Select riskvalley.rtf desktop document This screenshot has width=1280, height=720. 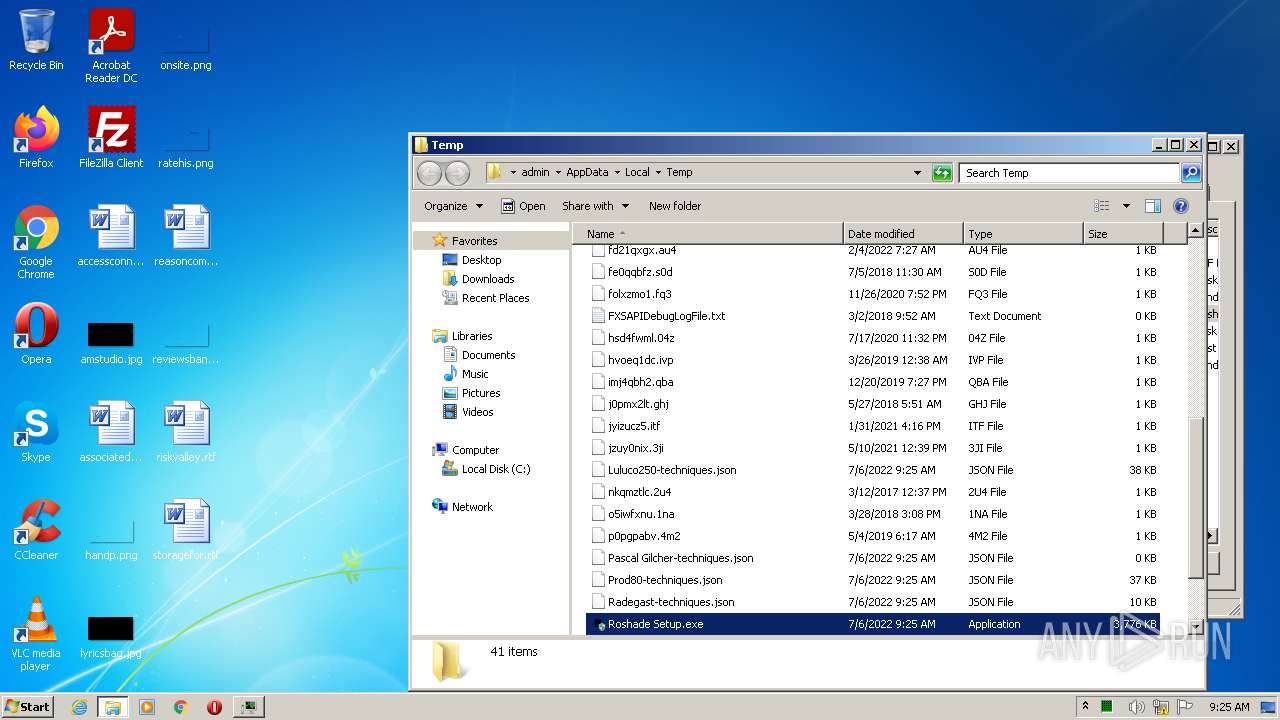pos(186,432)
